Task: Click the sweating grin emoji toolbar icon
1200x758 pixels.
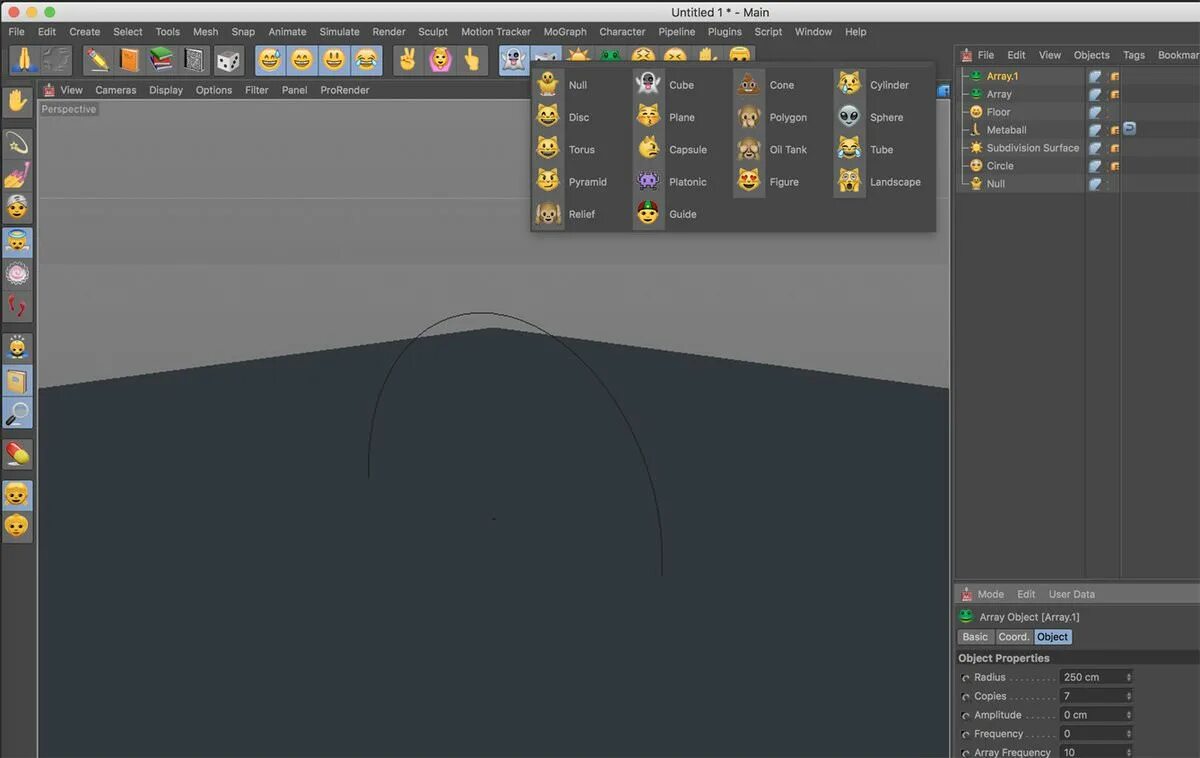Action: 270,60
